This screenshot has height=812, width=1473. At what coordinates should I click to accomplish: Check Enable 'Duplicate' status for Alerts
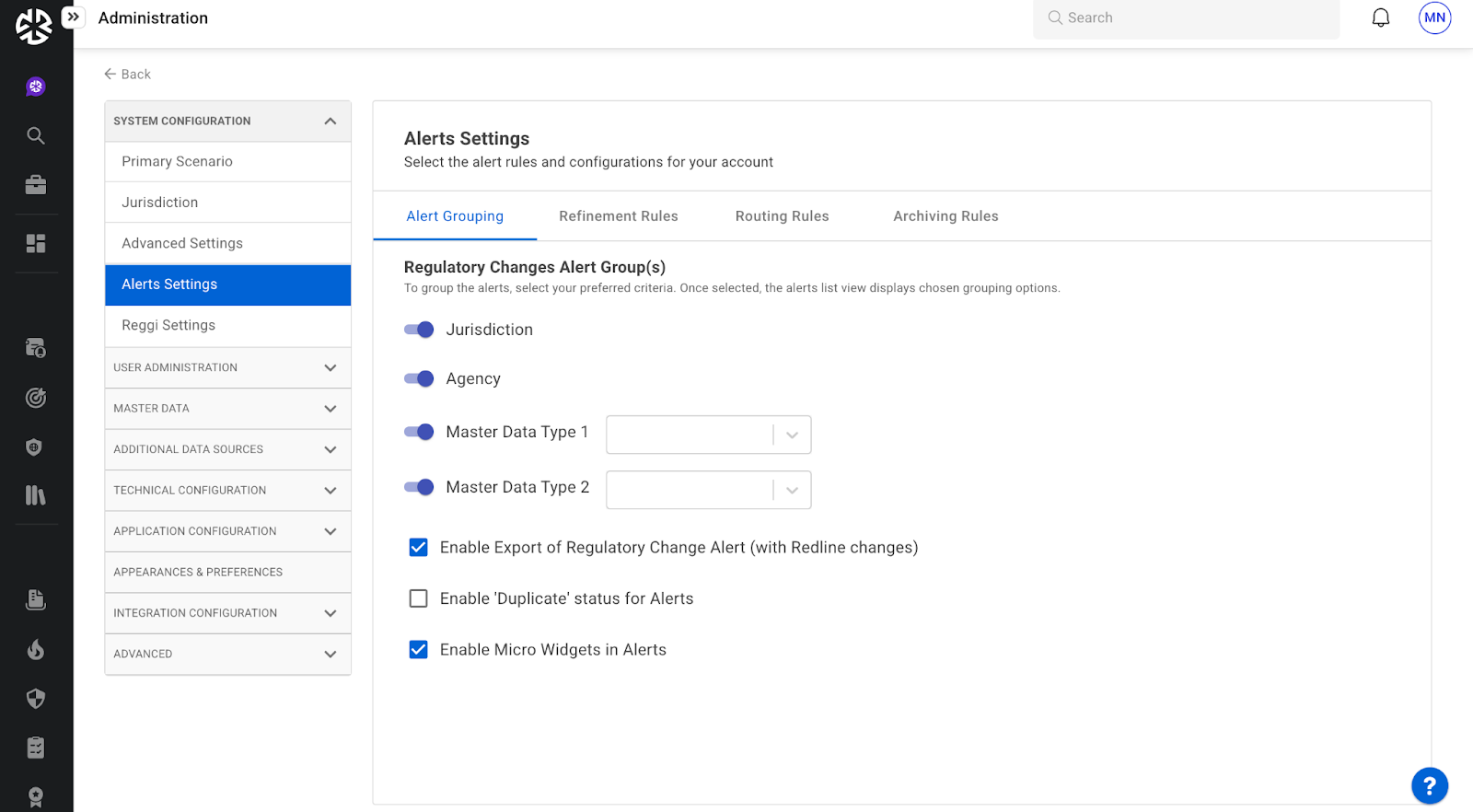[419, 598]
